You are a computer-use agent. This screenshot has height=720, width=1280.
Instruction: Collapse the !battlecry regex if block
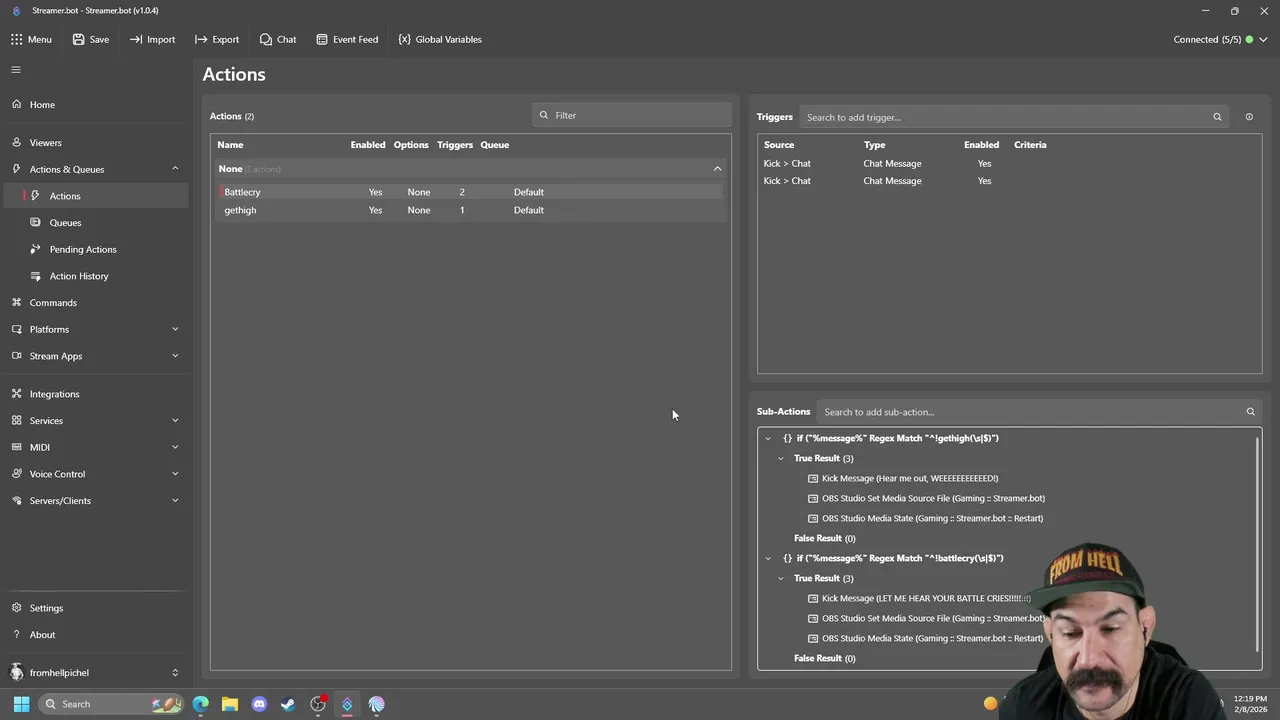click(x=768, y=558)
